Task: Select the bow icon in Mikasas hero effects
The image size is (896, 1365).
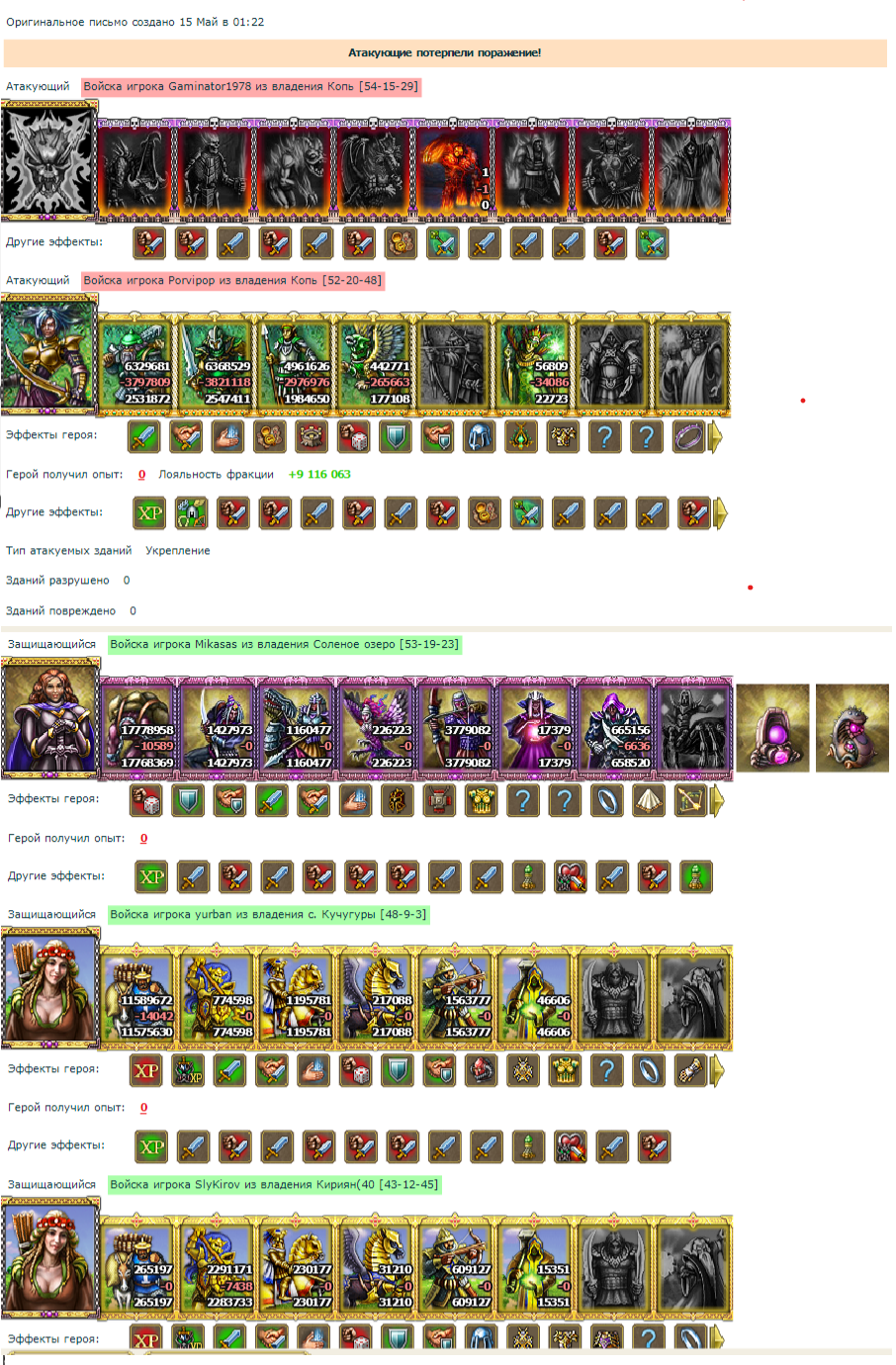Action: [x=690, y=800]
